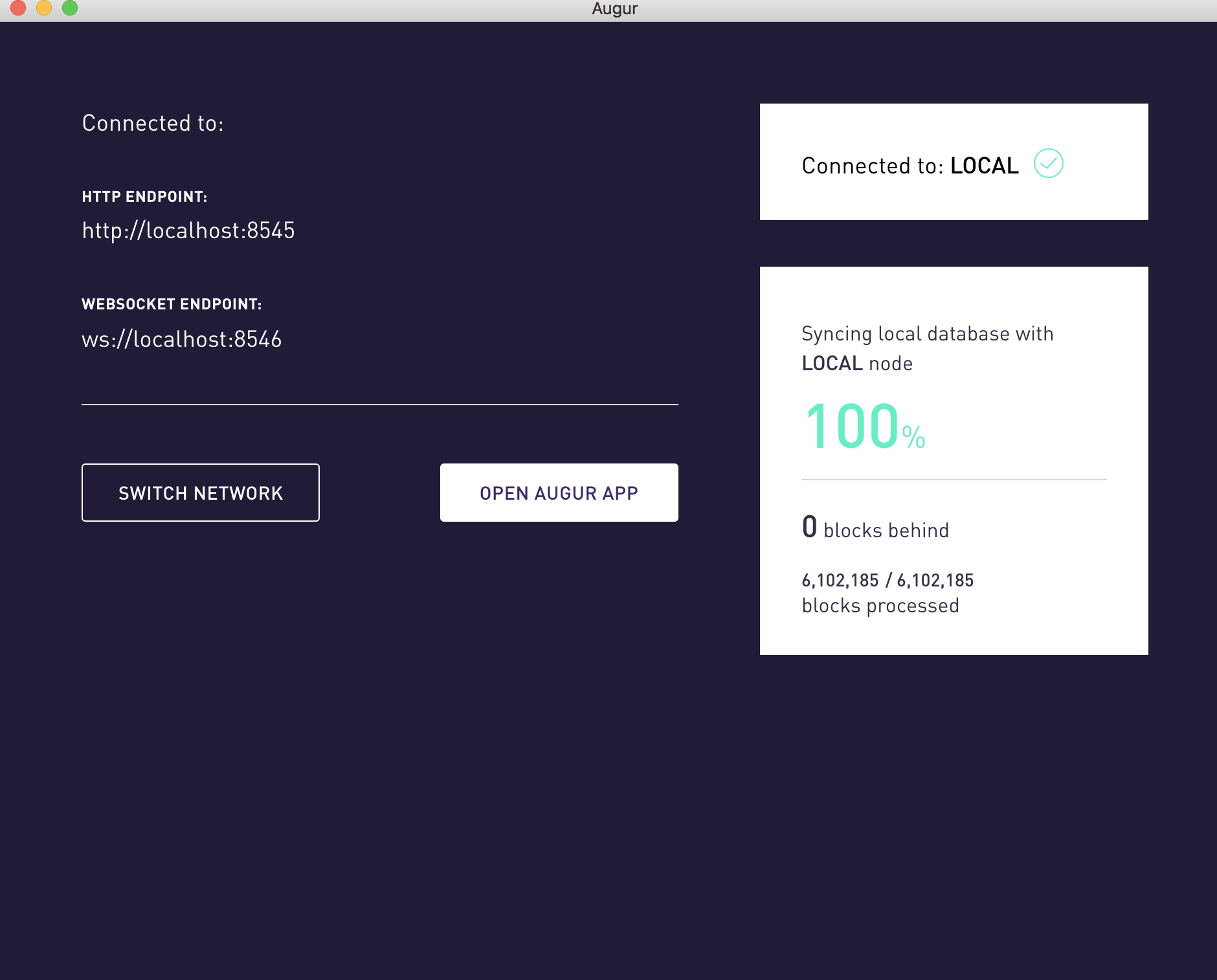Minimize the Augur window with yellow button
Viewport: 1217px width, 980px height.
(x=44, y=8)
